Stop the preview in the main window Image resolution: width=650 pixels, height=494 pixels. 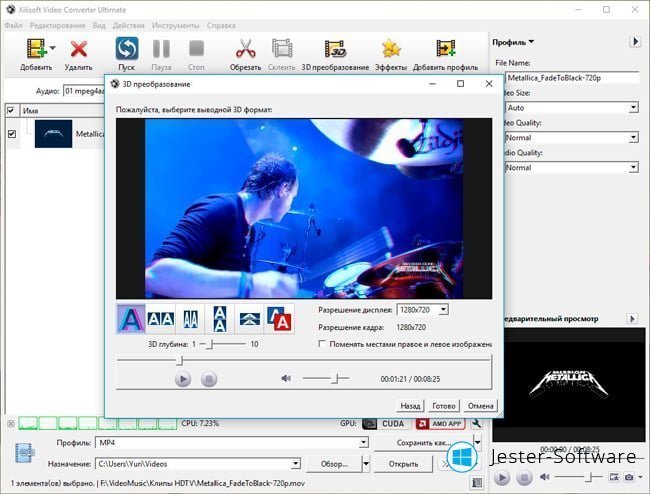pyautogui.click(x=524, y=477)
